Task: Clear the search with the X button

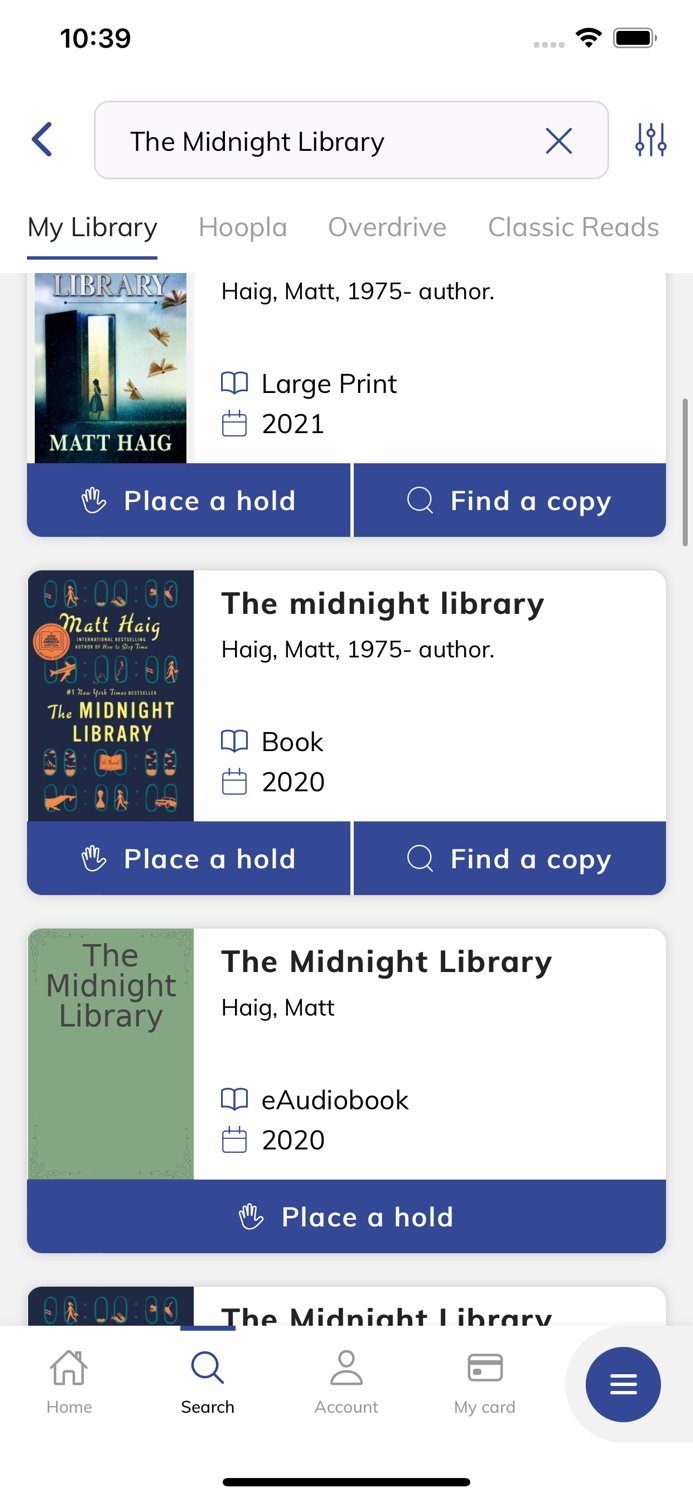Action: [559, 141]
